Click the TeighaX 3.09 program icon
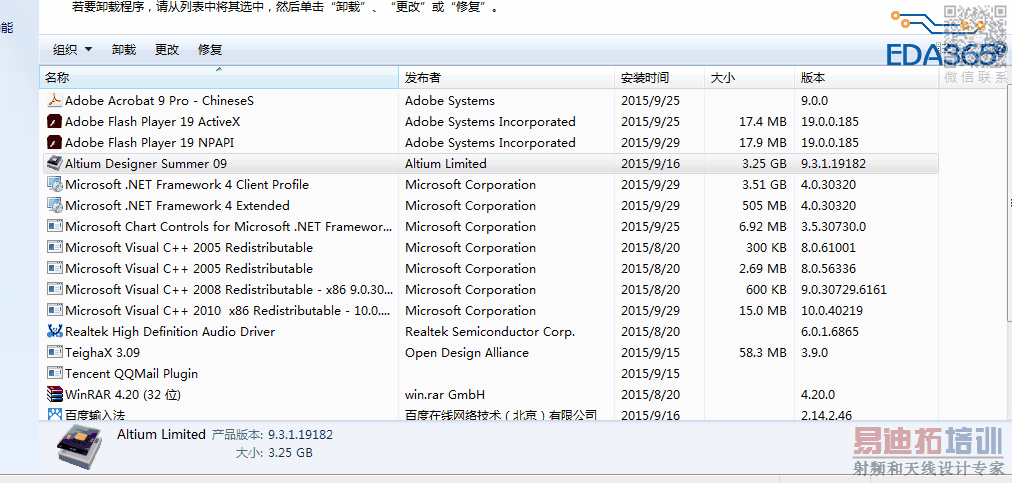The height and width of the screenshot is (483, 1012). click(x=55, y=353)
